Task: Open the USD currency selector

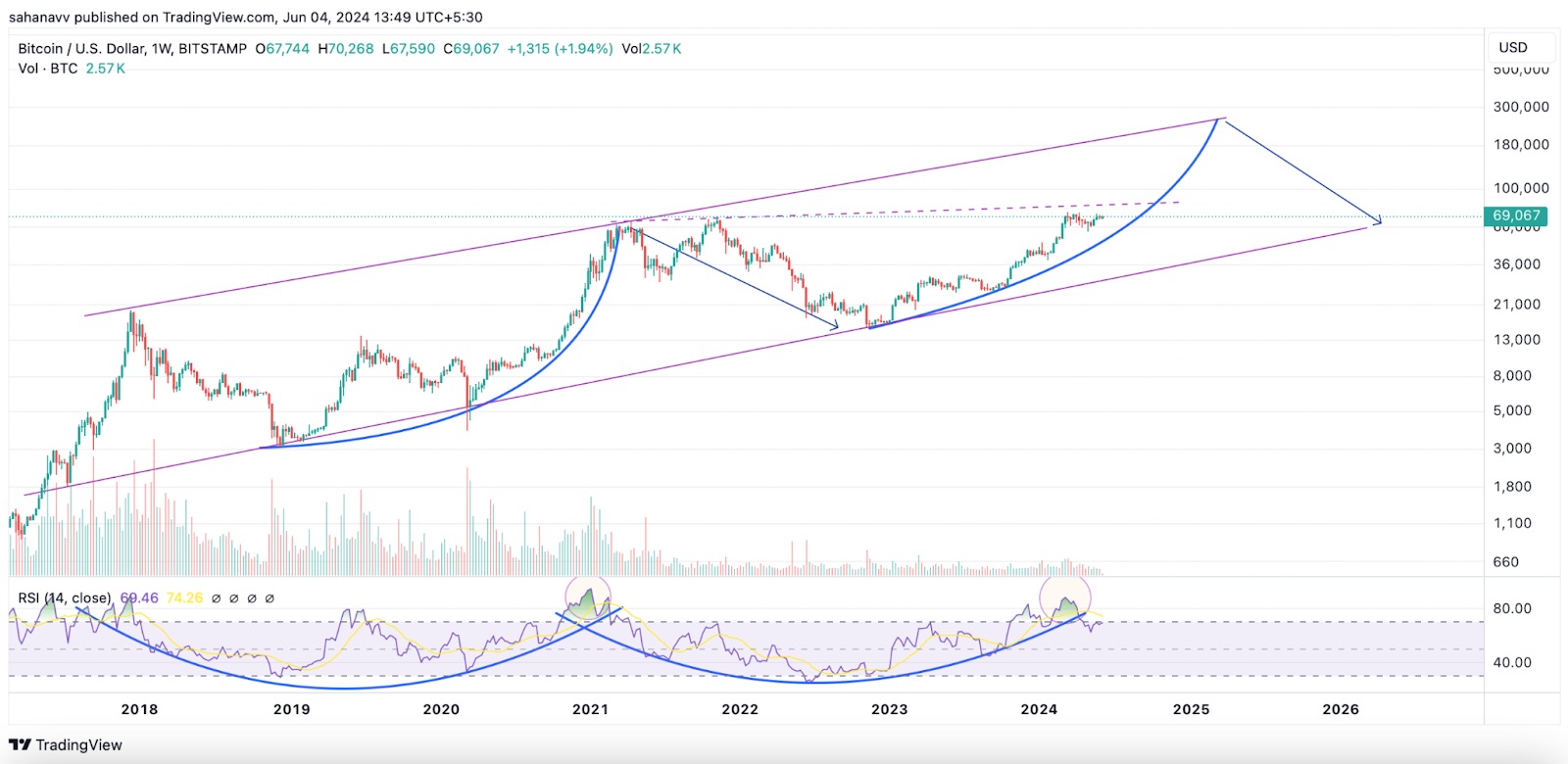Action: pyautogui.click(x=1512, y=47)
